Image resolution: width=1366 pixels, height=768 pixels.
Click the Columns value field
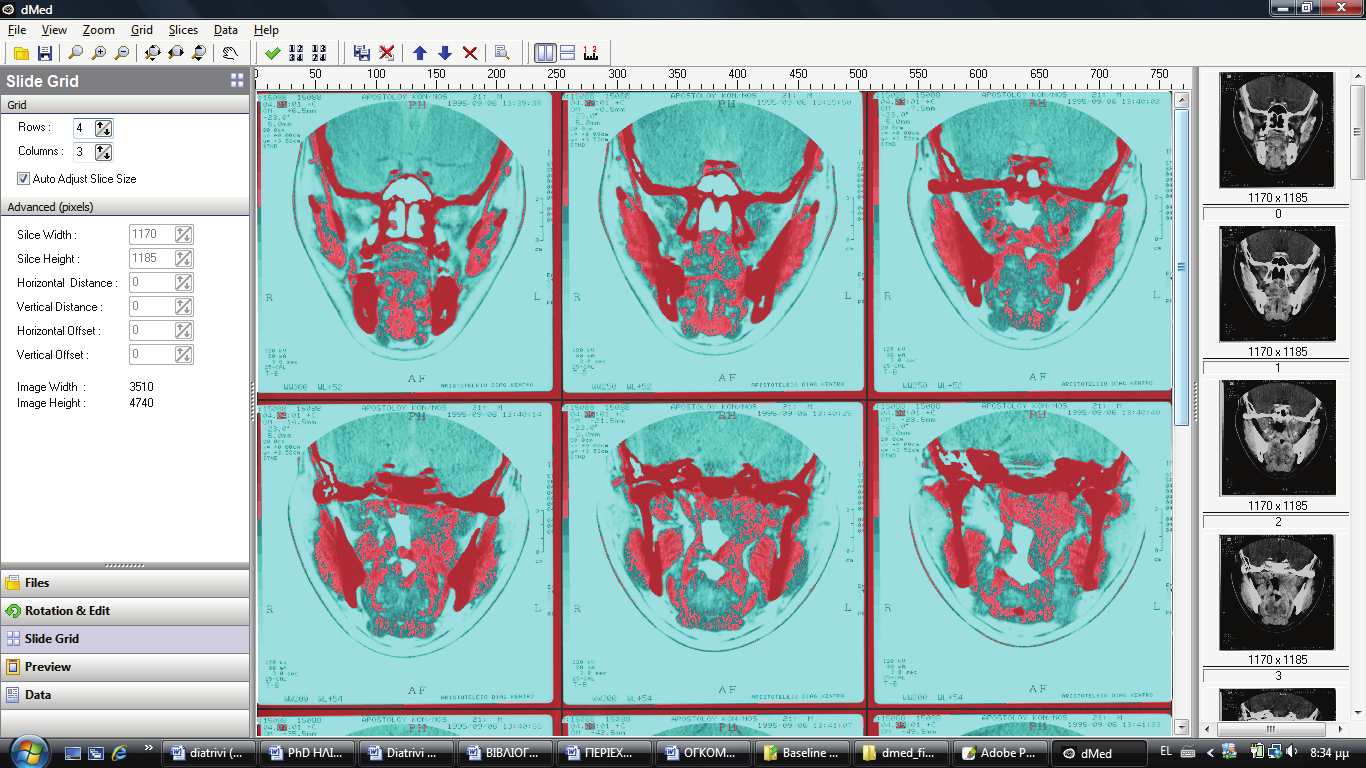(84, 152)
